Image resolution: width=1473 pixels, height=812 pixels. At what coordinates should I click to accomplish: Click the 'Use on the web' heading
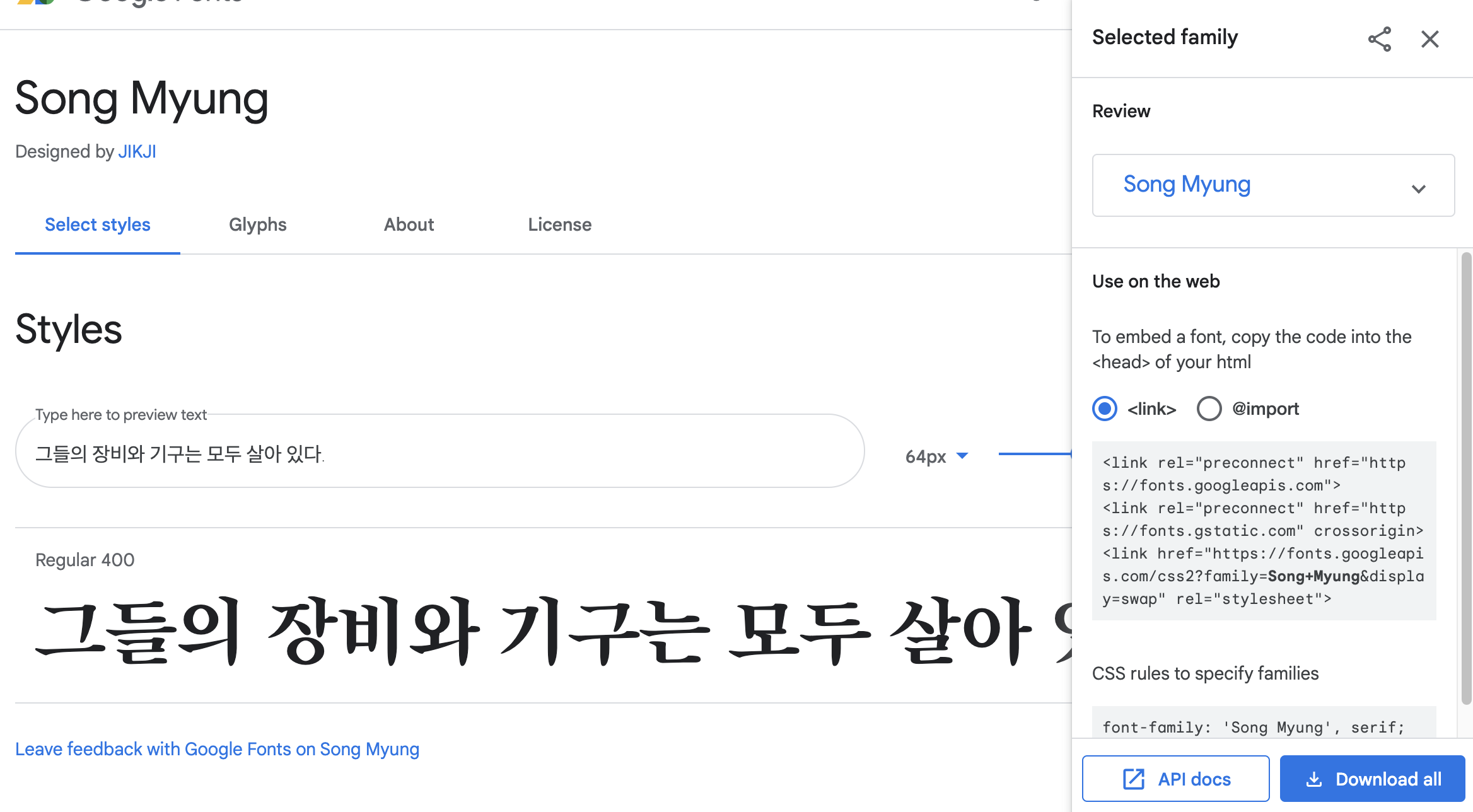pos(1156,281)
